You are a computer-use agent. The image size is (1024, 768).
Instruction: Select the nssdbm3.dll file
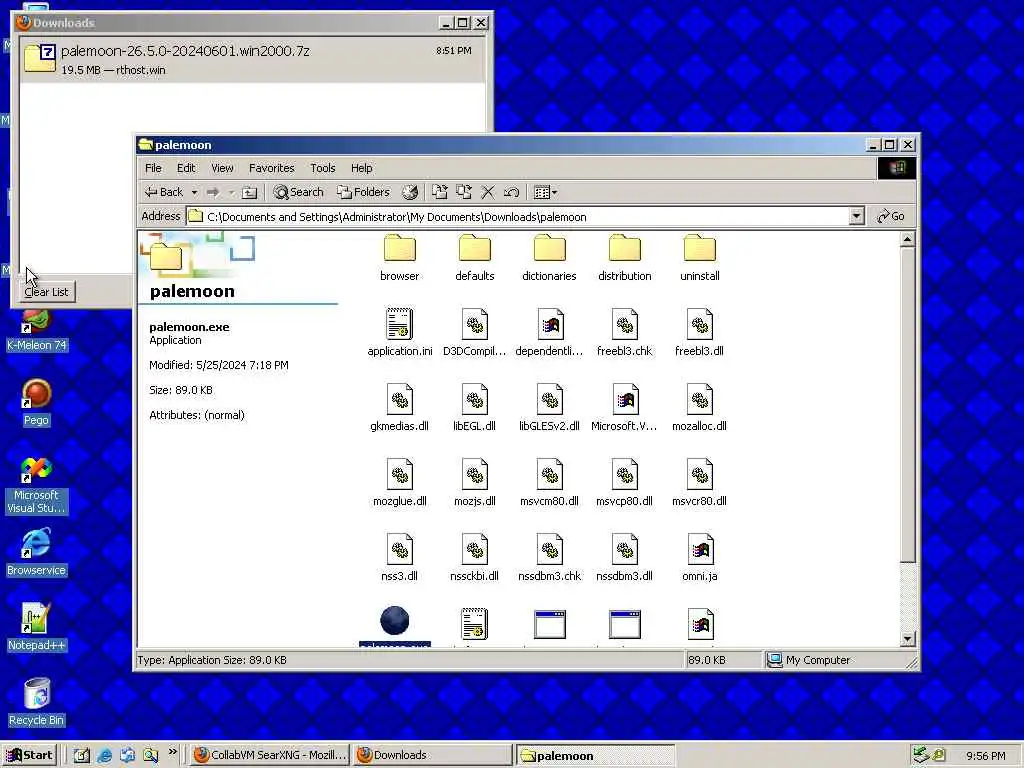[624, 558]
